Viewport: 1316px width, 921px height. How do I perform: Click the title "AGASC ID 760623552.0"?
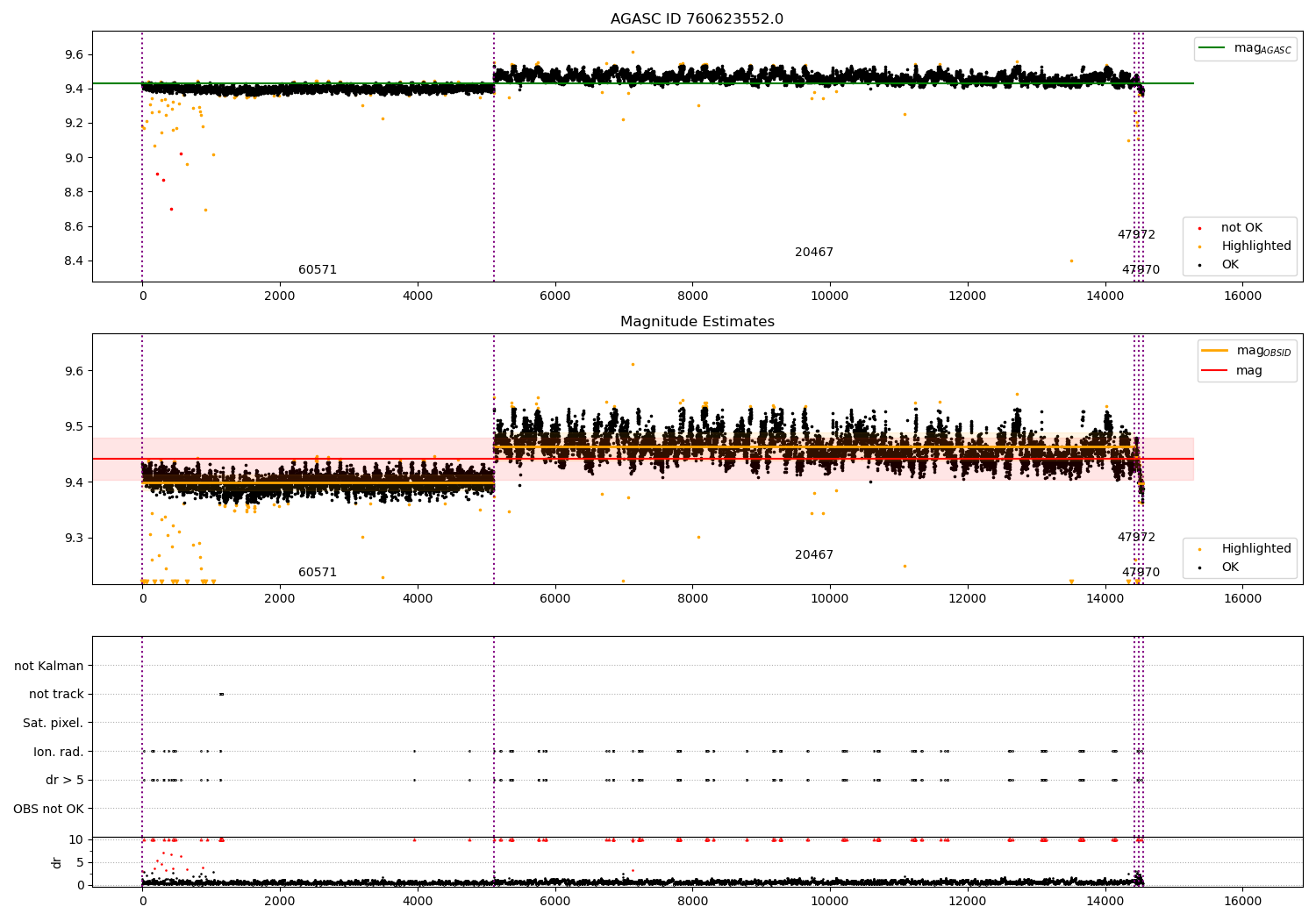pos(697,19)
